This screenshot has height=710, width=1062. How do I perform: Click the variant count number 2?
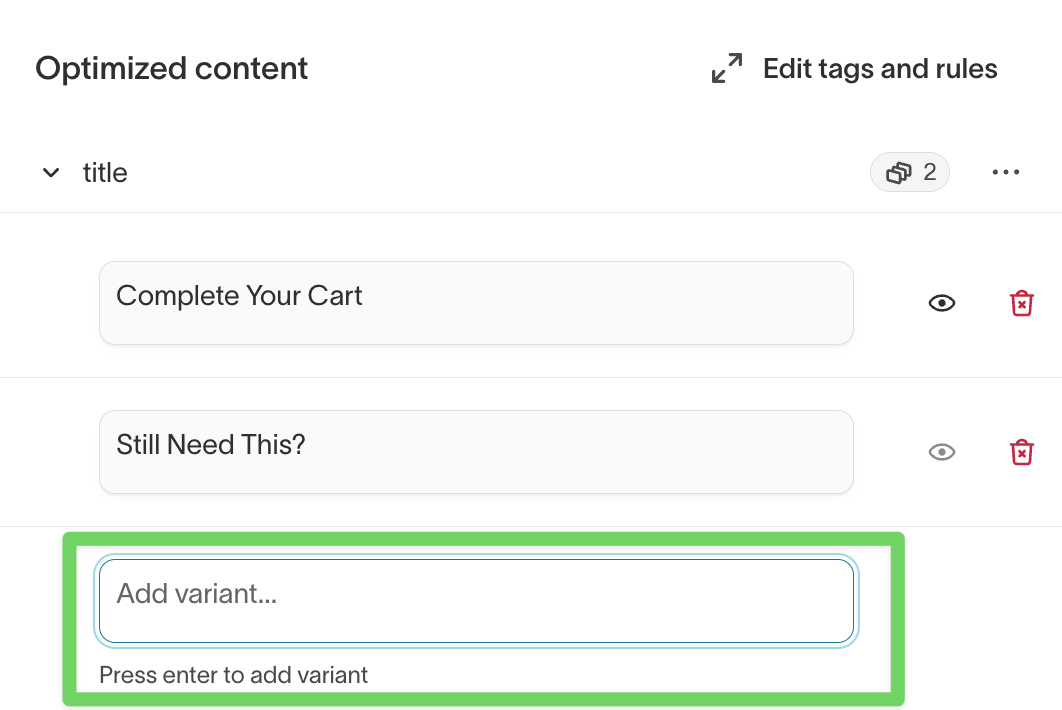point(930,173)
